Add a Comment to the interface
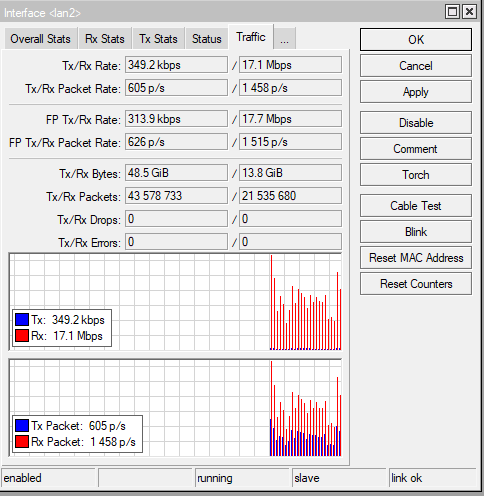 [416, 149]
